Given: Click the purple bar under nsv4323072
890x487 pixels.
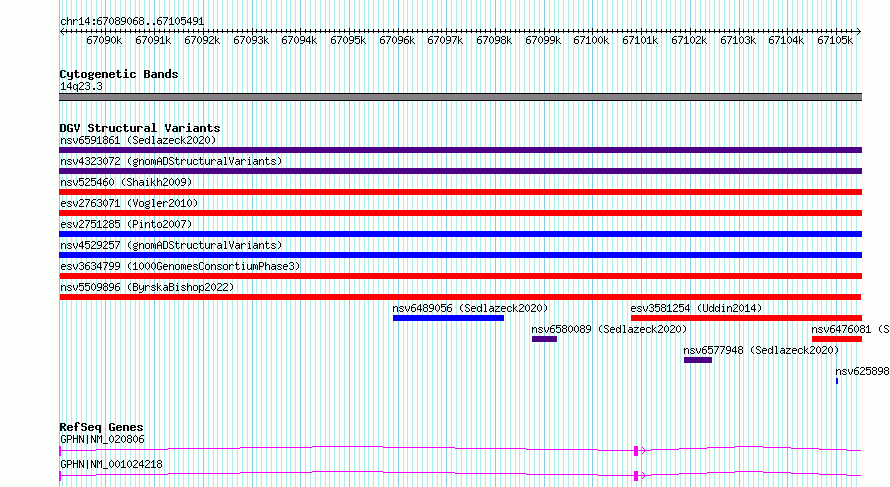Looking at the screenshot, I should coord(460,171).
